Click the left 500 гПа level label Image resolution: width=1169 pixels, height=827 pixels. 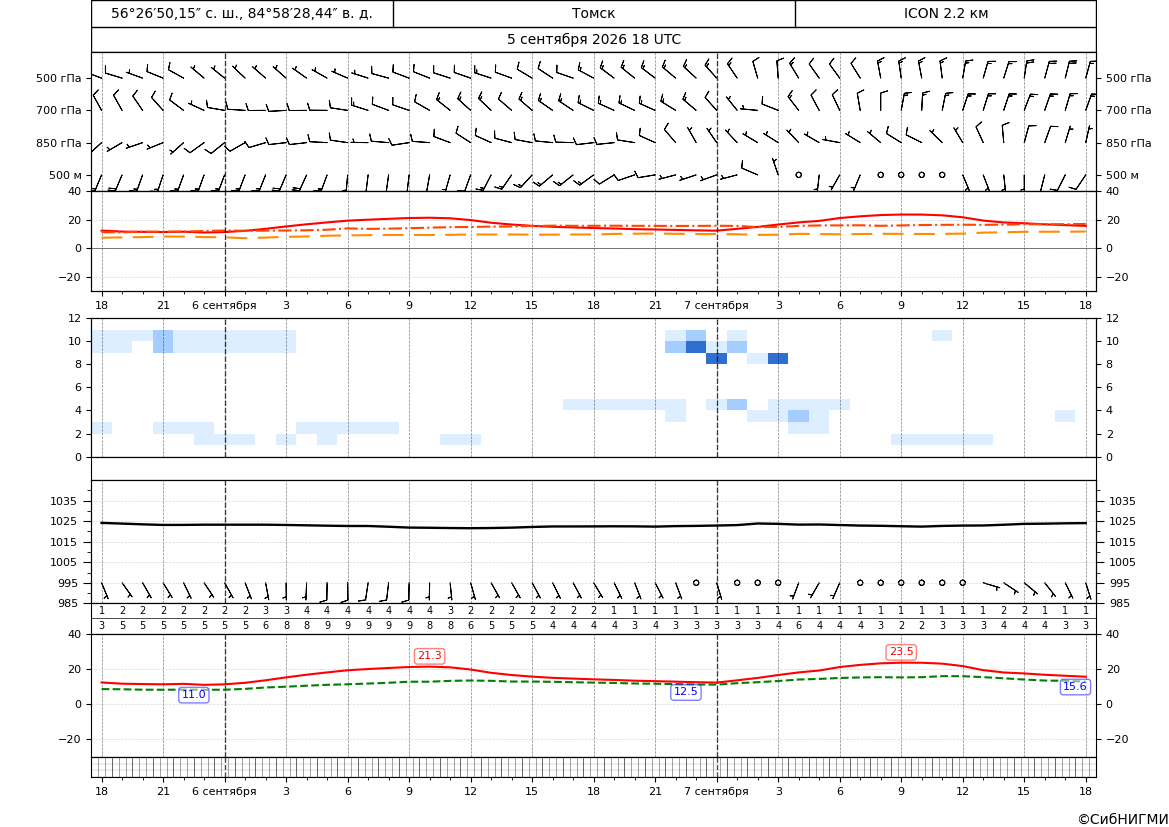[59, 78]
